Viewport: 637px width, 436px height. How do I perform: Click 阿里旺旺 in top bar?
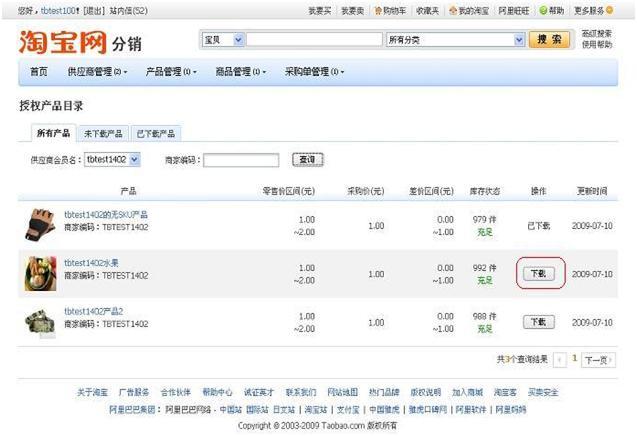pyautogui.click(x=514, y=11)
